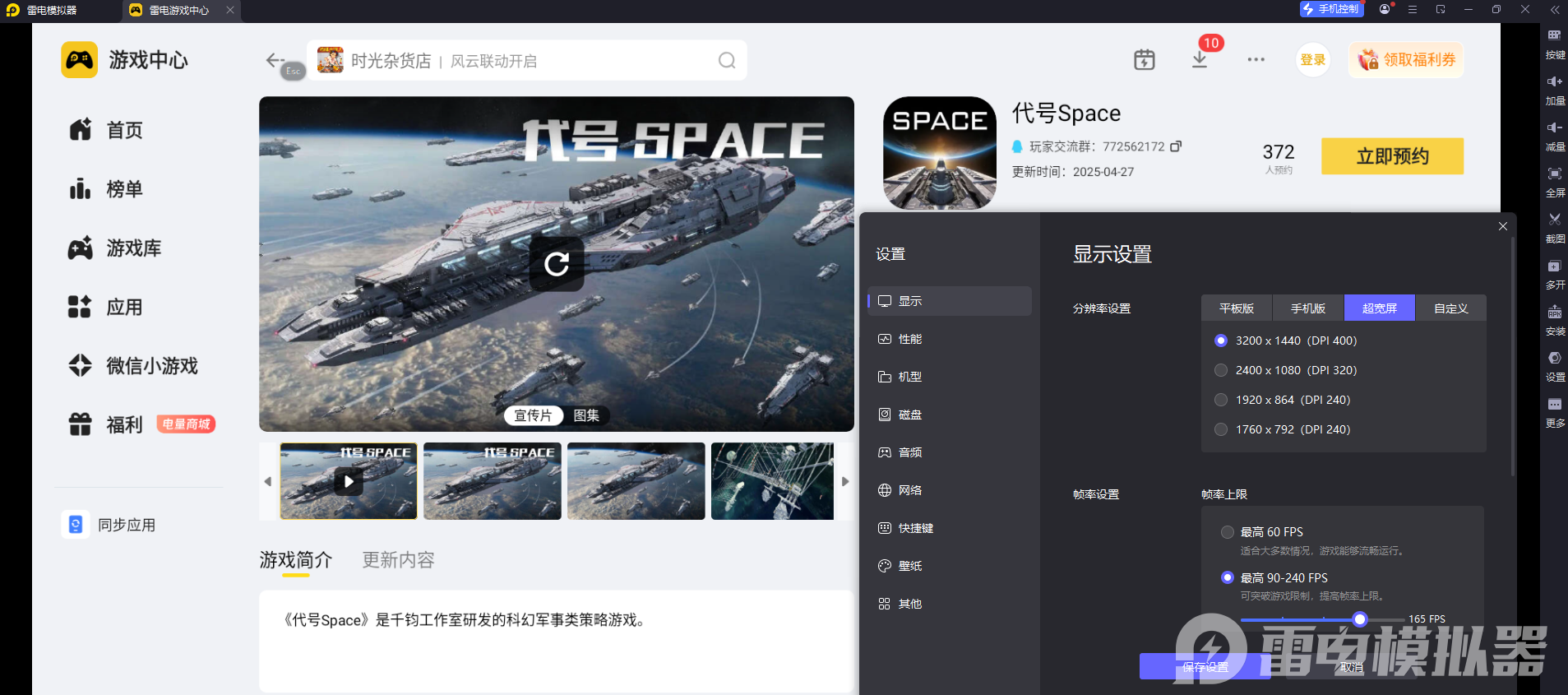Click the game search input field
This screenshot has width=1568, height=695.
[x=526, y=61]
